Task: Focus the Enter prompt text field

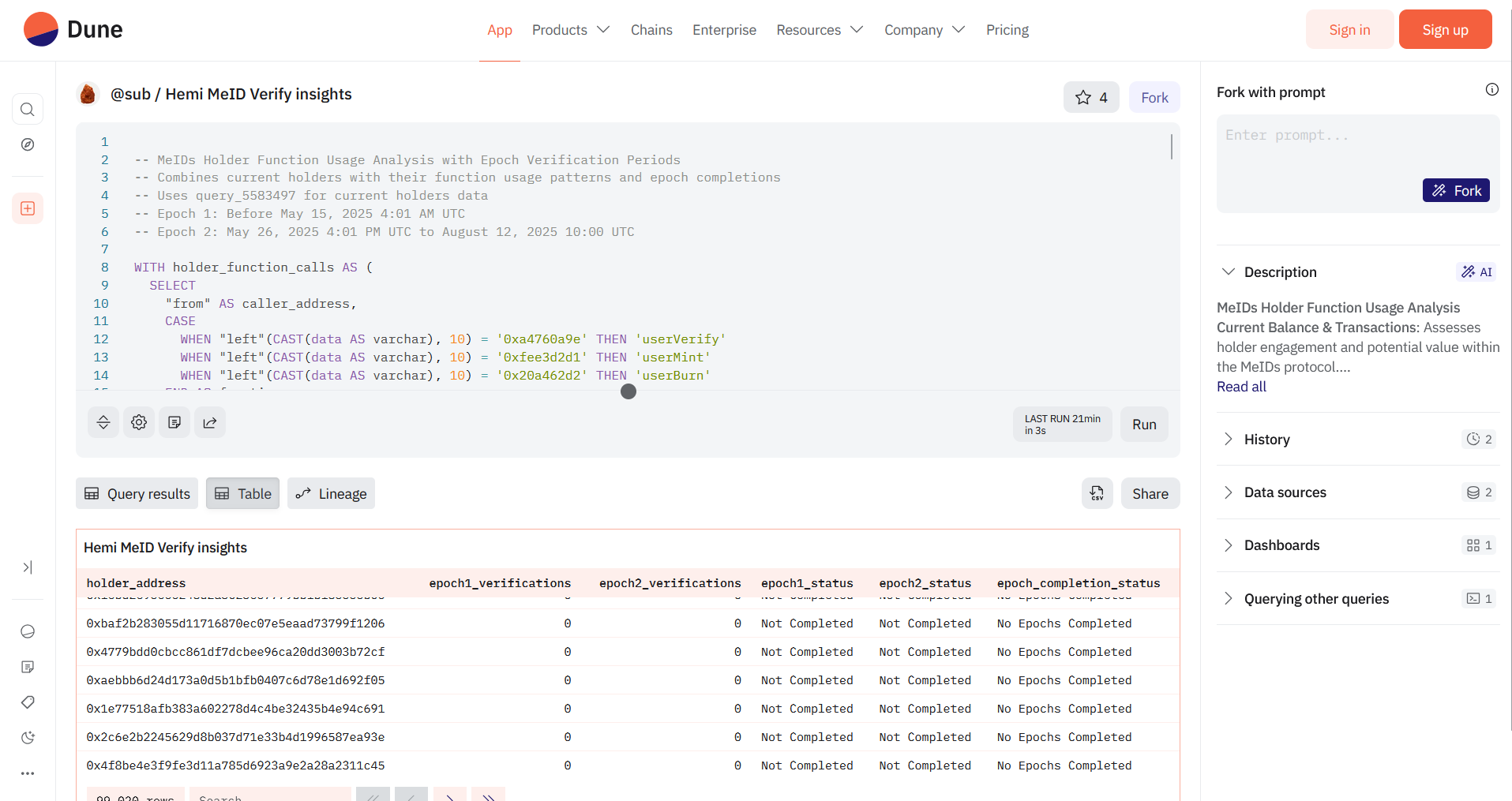Action: [1358, 163]
